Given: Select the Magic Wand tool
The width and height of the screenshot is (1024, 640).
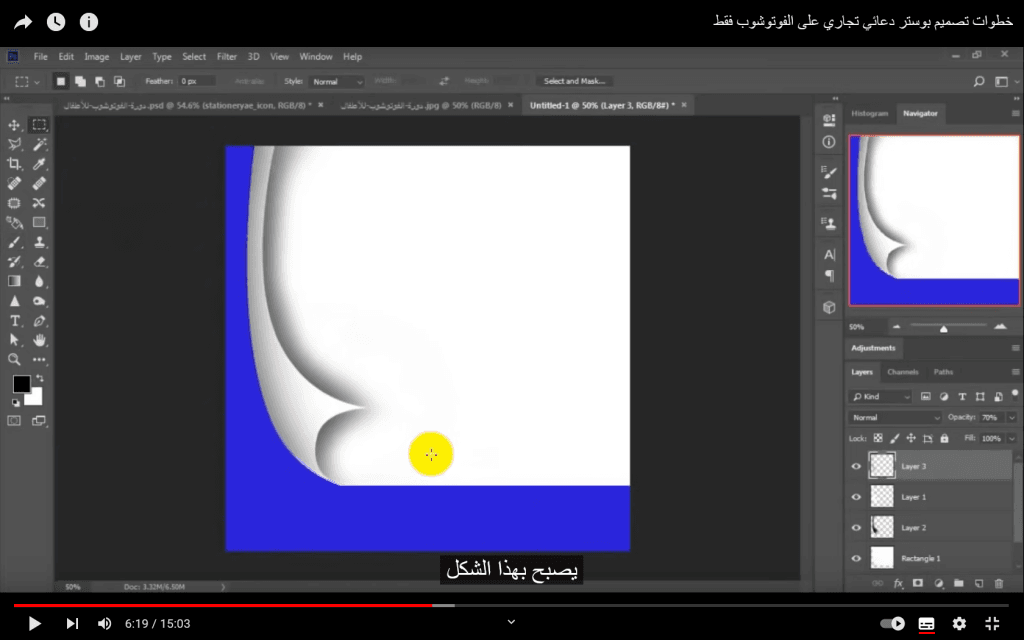Looking at the screenshot, I should point(39,144).
